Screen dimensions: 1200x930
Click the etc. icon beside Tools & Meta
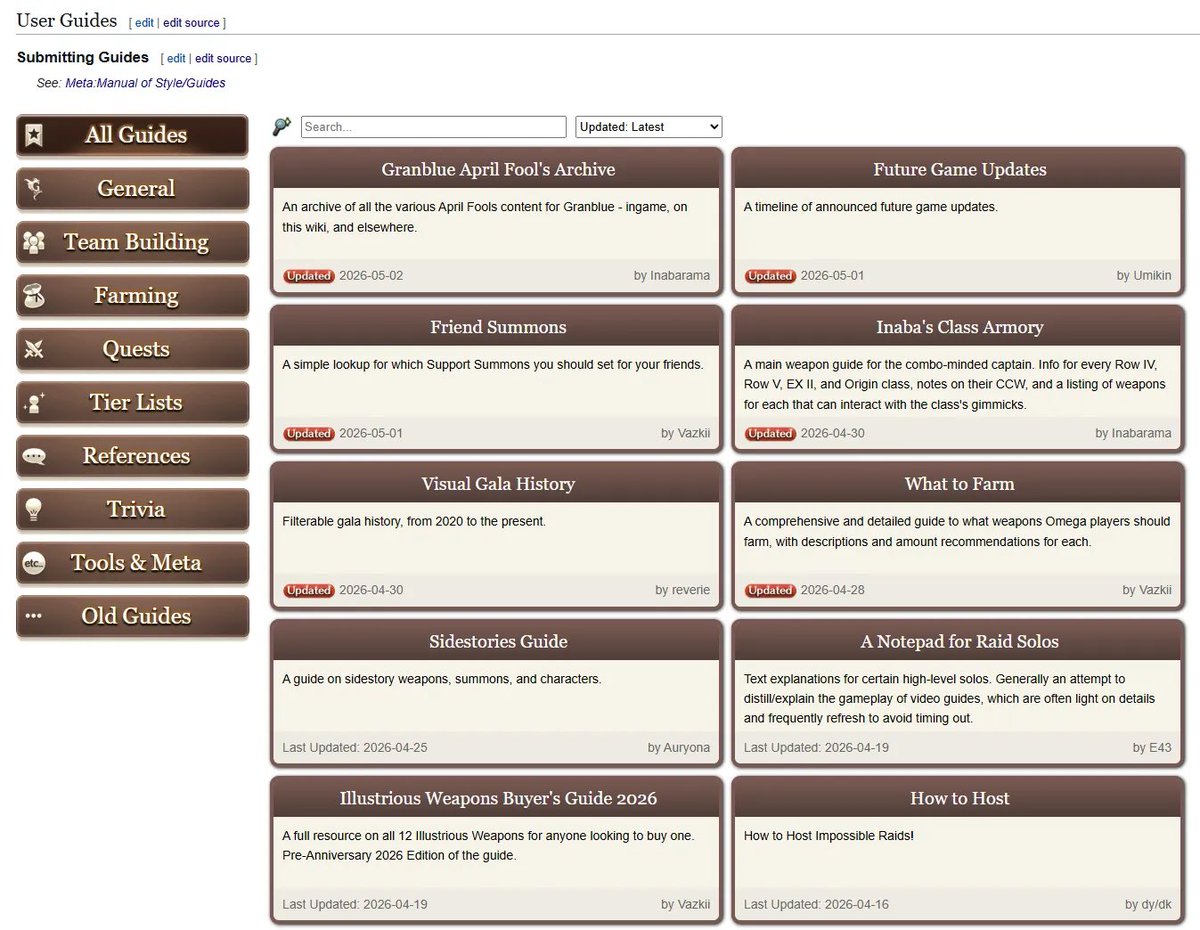coord(34,563)
